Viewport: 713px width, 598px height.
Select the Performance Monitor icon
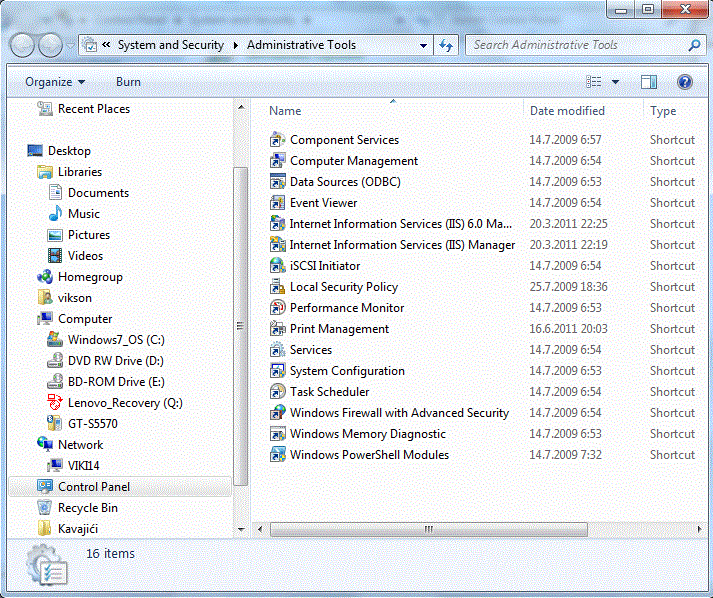(x=279, y=308)
